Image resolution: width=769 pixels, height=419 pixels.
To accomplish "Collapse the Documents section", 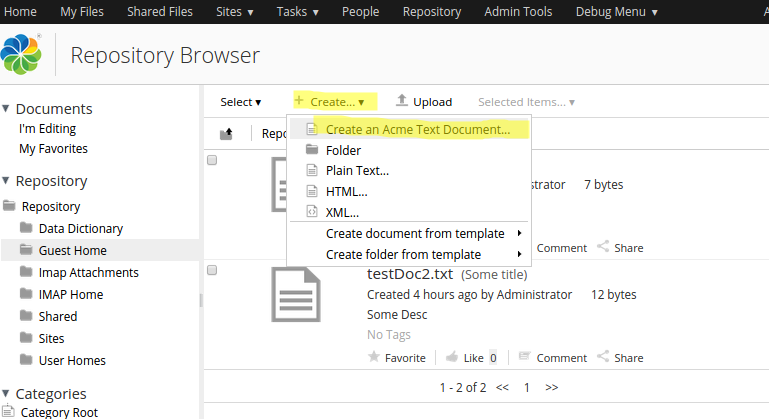I will tap(6, 108).
